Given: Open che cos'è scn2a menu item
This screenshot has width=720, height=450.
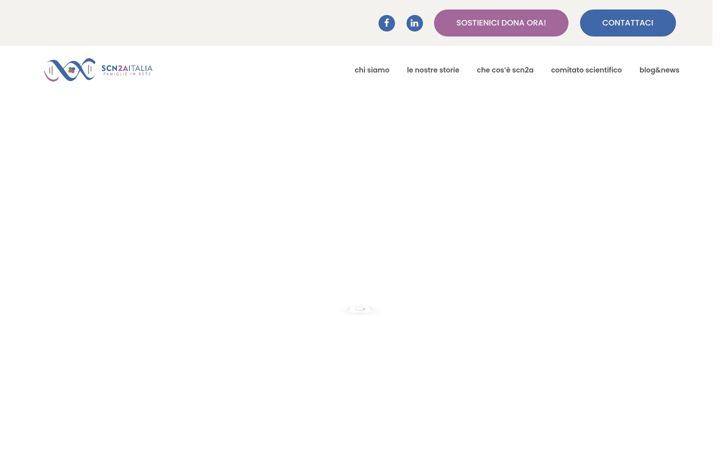Looking at the screenshot, I should coord(505,70).
